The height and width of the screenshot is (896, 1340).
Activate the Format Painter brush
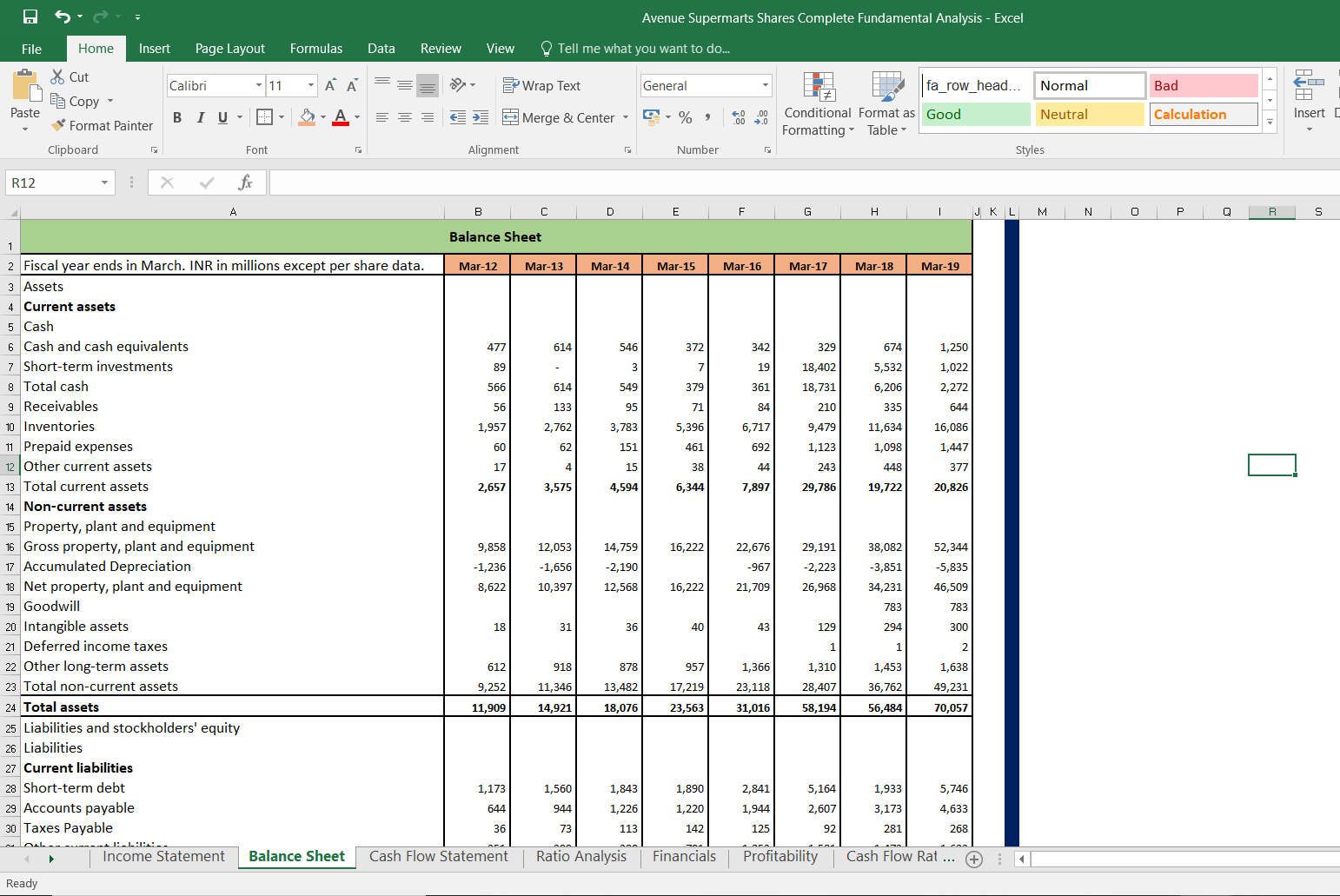[58, 125]
